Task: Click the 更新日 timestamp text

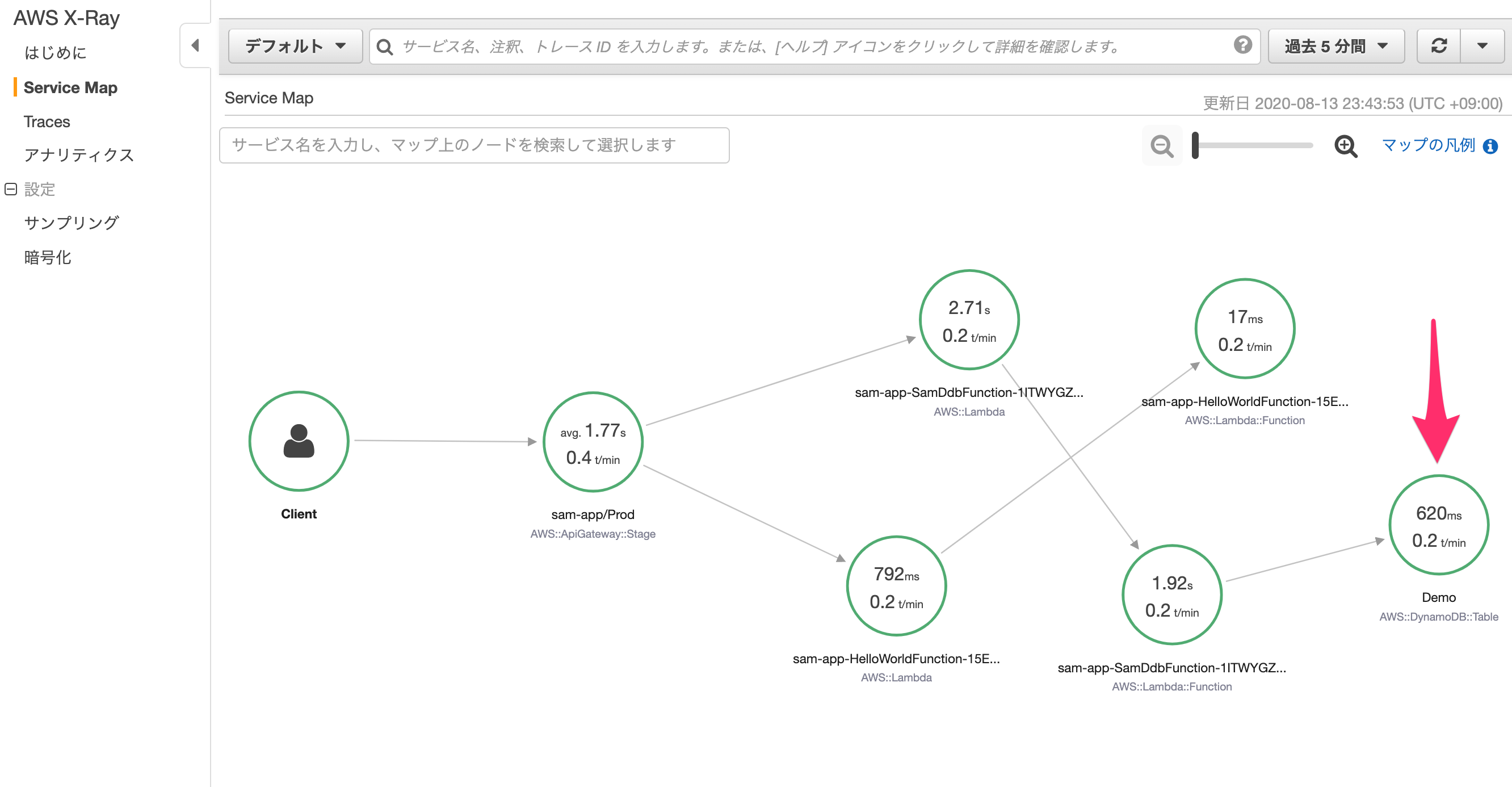Action: [x=1353, y=103]
